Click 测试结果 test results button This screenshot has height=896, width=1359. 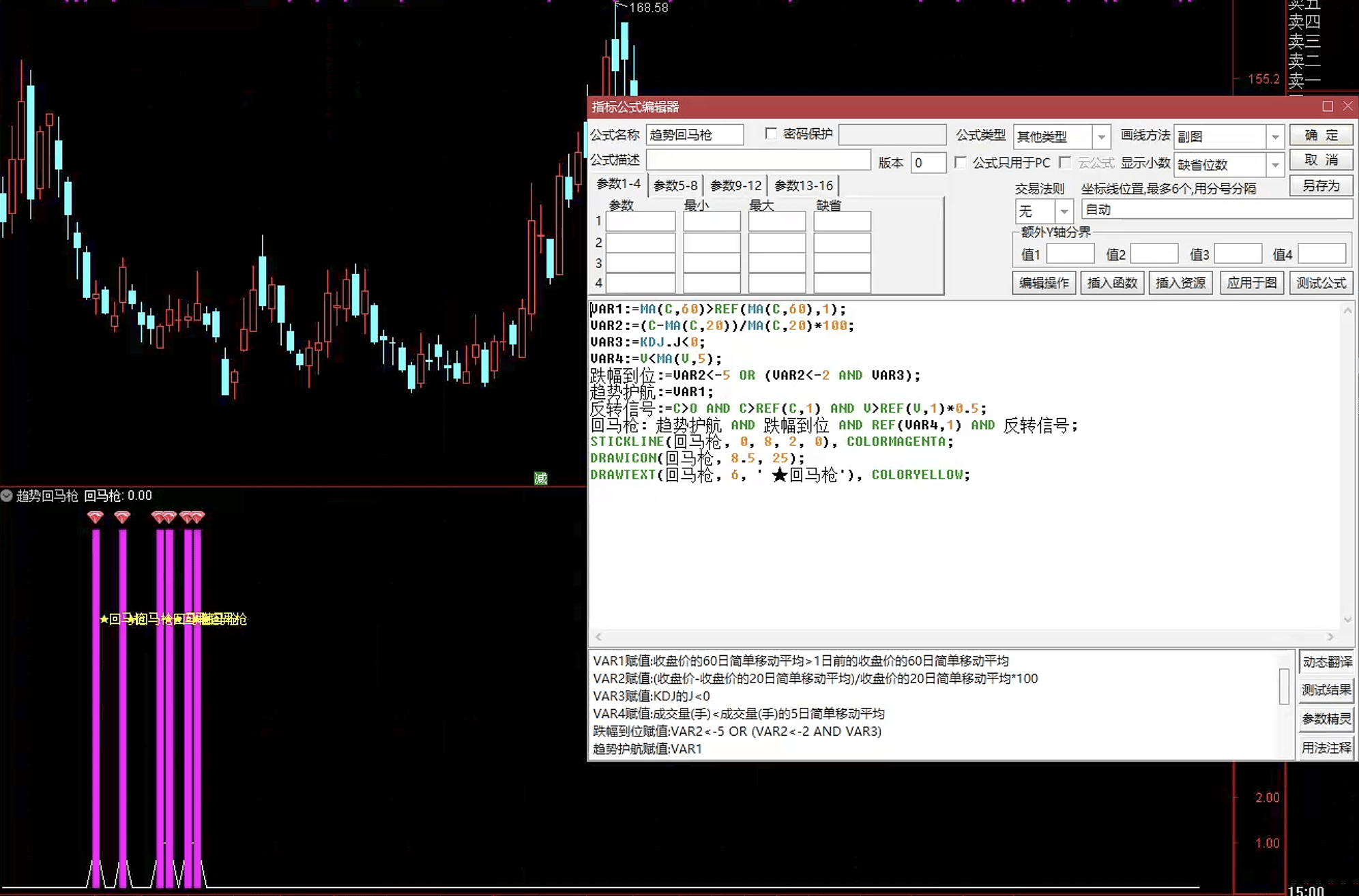click(1326, 690)
